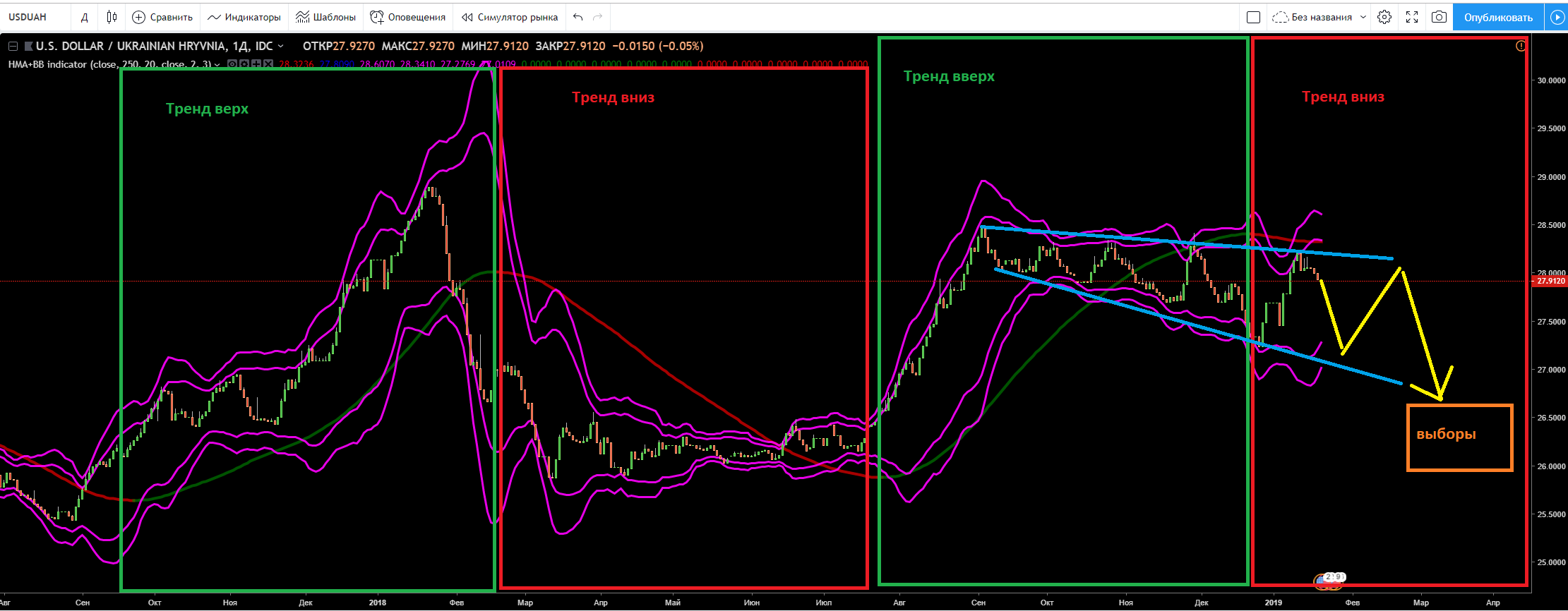Click the 27.5000 price axis label
This screenshot has height=611, width=1568.
click(x=1550, y=322)
